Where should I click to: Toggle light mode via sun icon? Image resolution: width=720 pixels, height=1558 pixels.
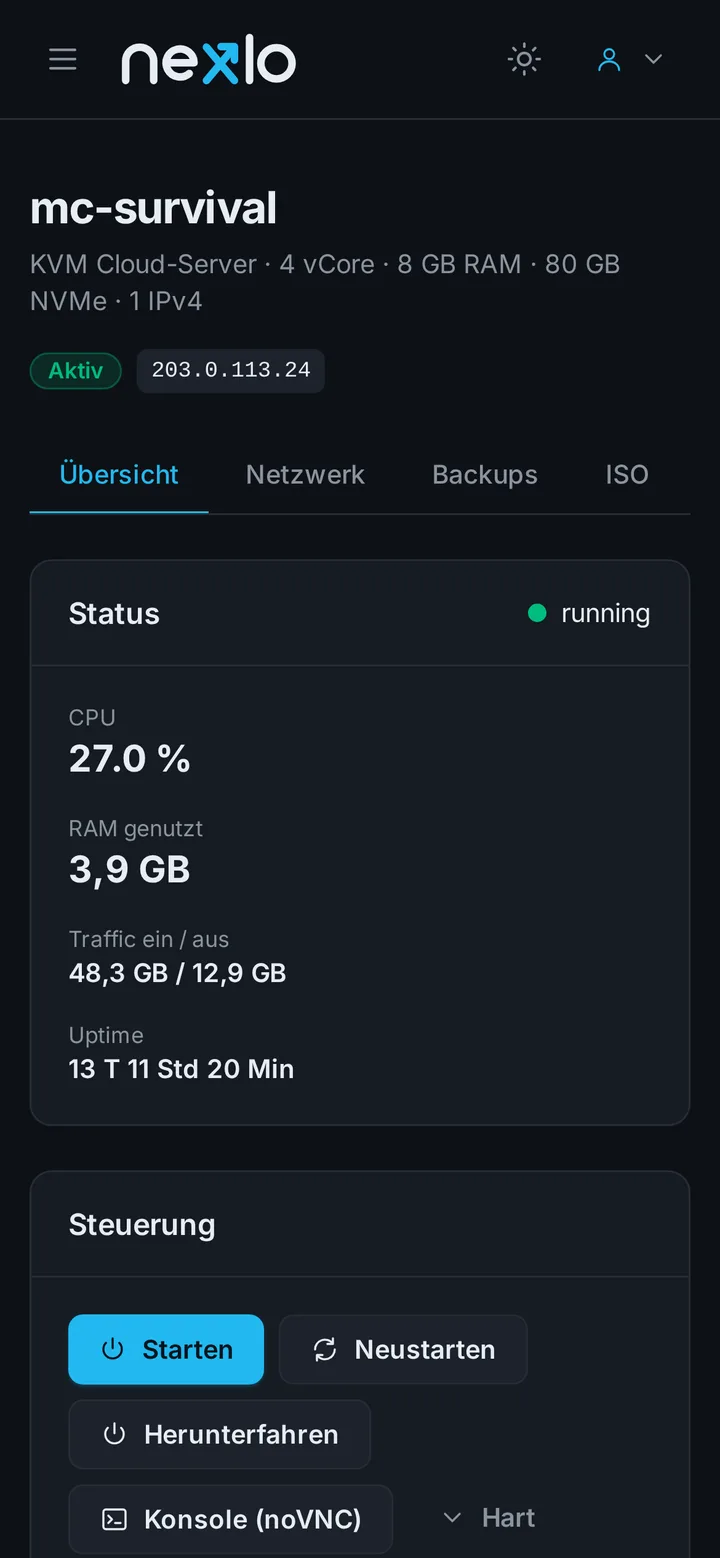click(x=524, y=59)
